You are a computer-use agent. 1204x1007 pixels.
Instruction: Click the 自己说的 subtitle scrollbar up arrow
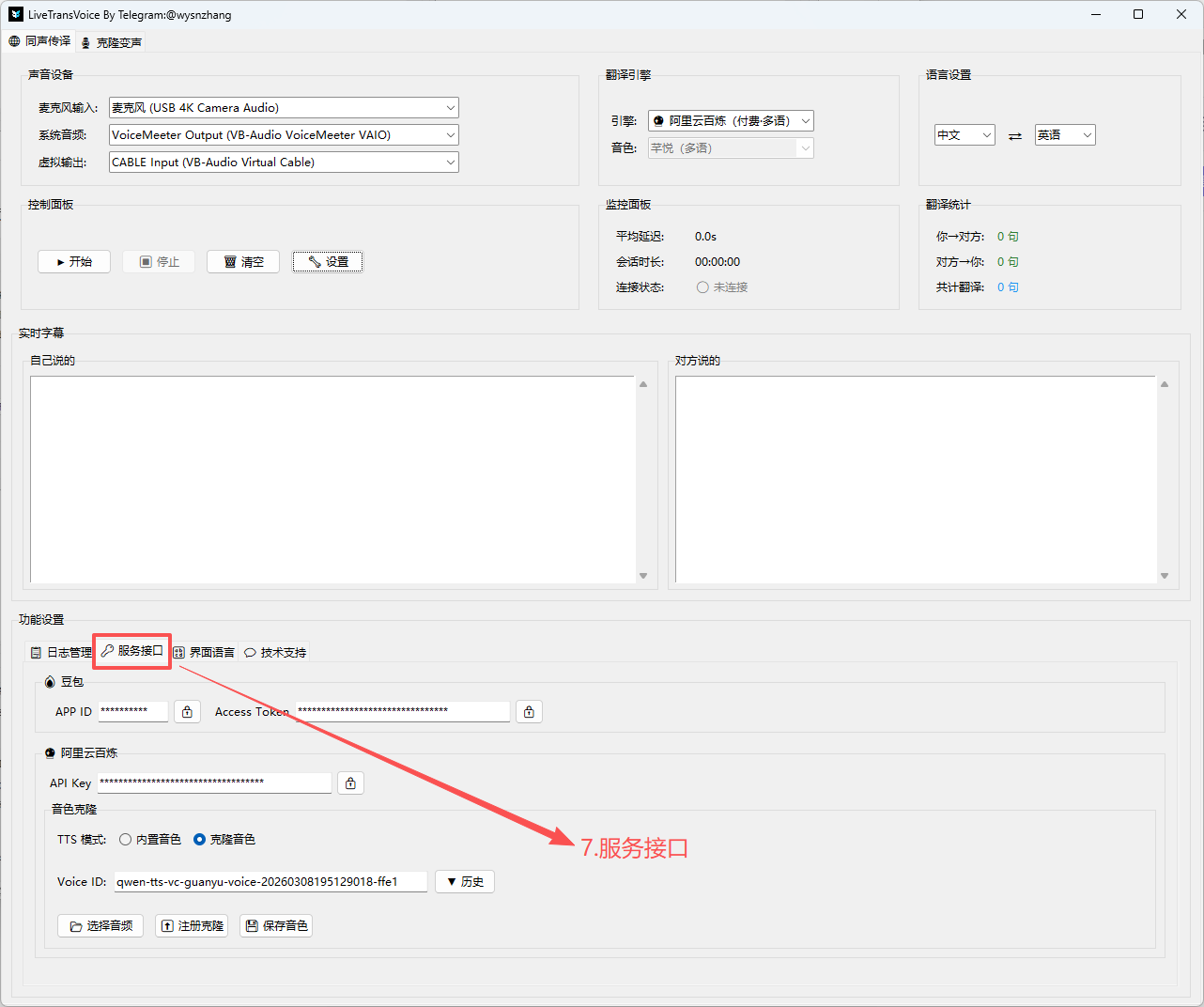point(643,384)
